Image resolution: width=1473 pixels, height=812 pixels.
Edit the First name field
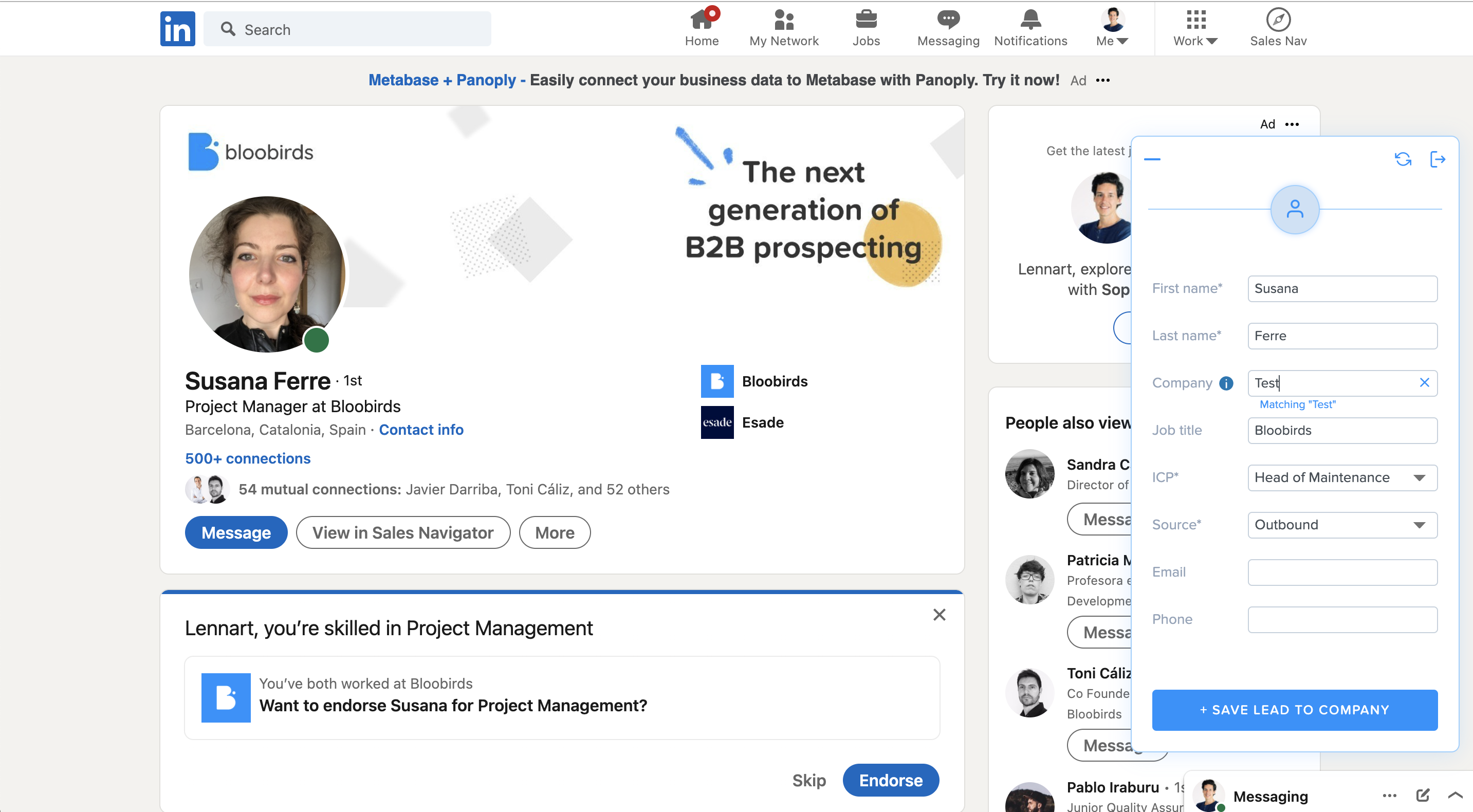tap(1342, 289)
